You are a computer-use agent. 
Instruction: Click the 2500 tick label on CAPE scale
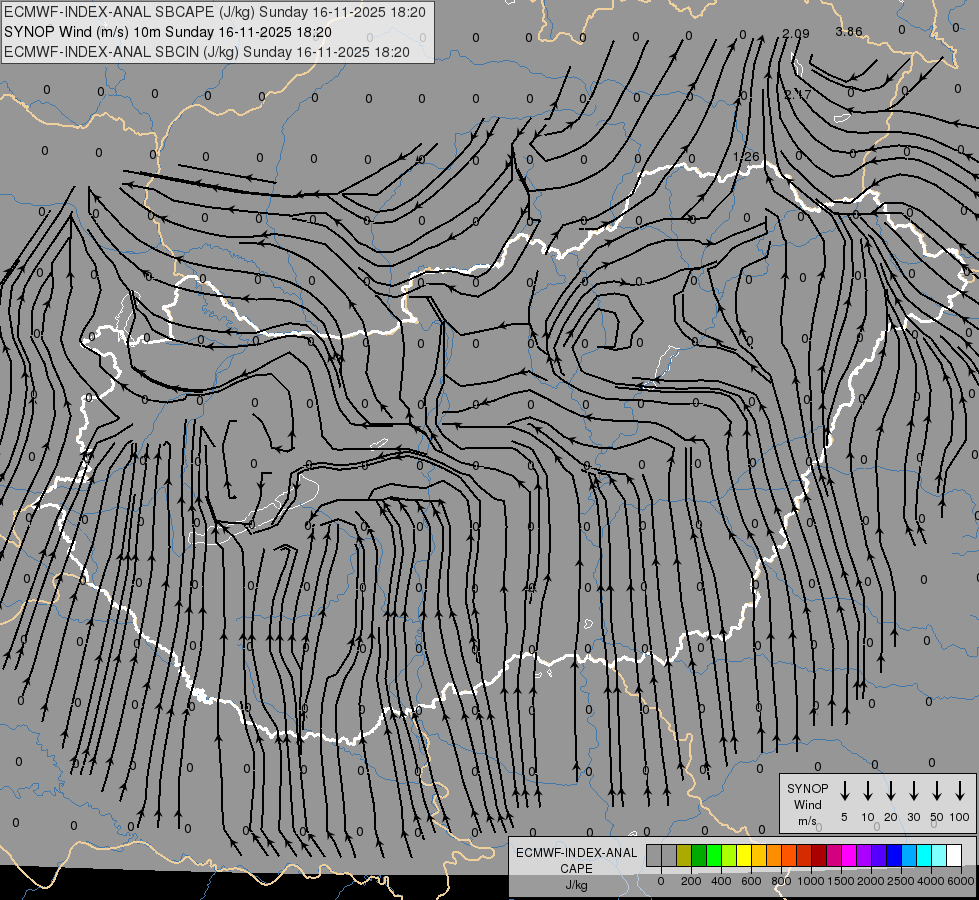(x=901, y=881)
